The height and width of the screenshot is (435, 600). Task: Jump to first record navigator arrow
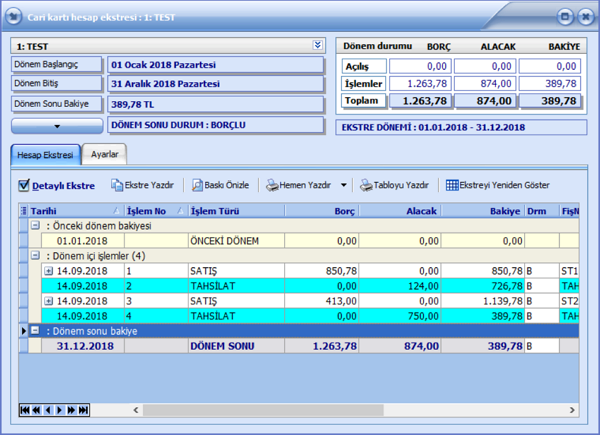coord(25,410)
